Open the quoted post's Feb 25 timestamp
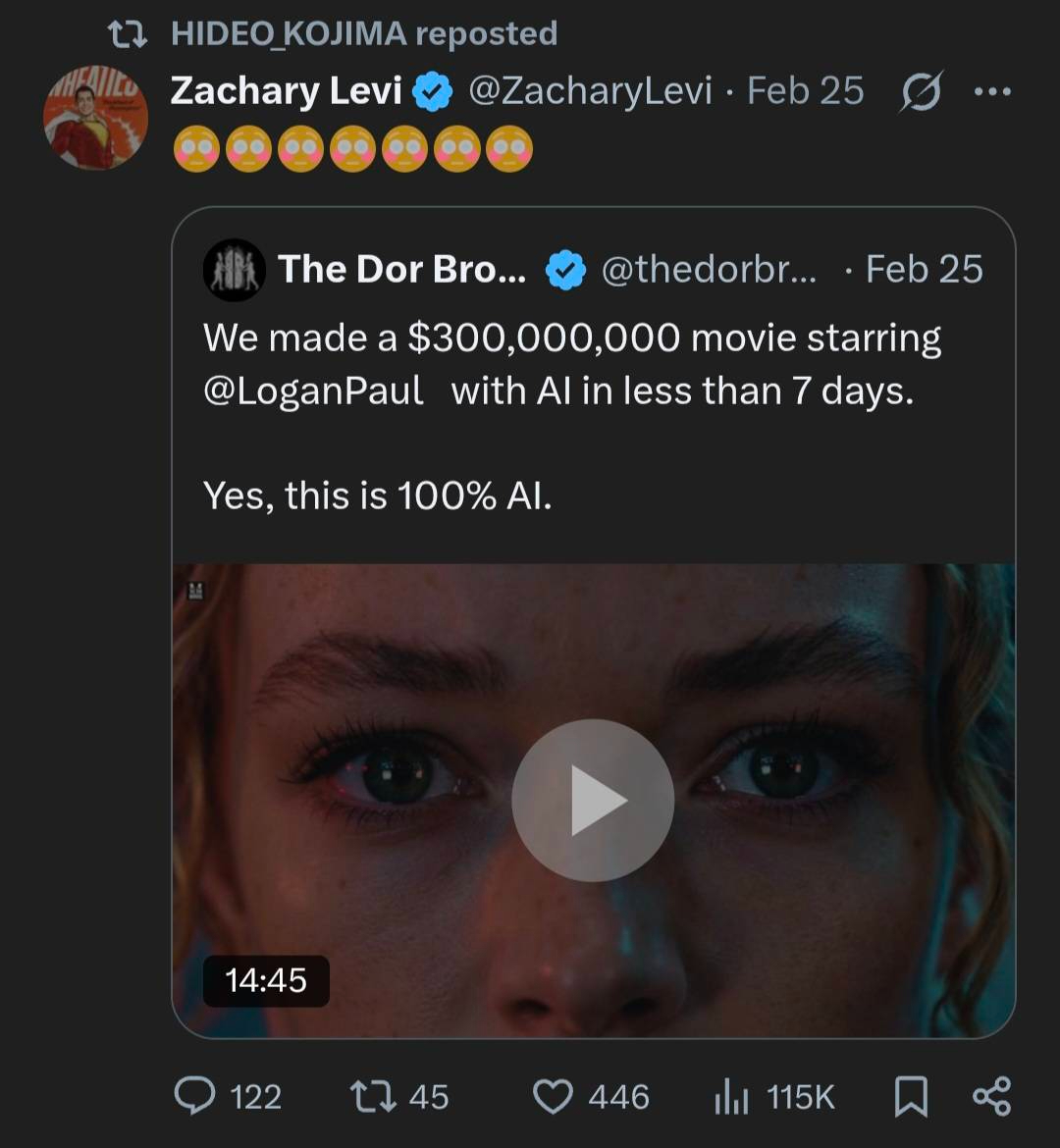 (924, 269)
